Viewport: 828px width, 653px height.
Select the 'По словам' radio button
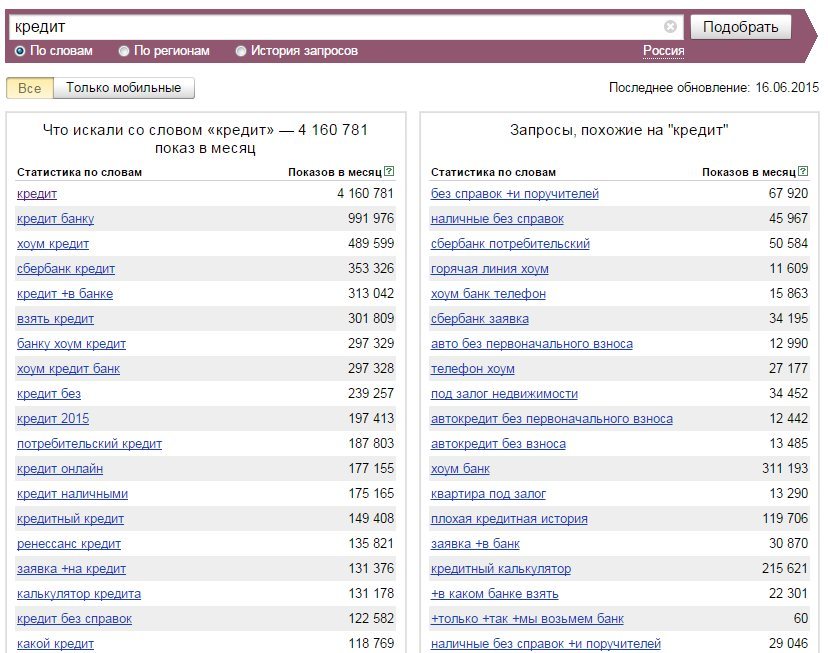[x=20, y=51]
